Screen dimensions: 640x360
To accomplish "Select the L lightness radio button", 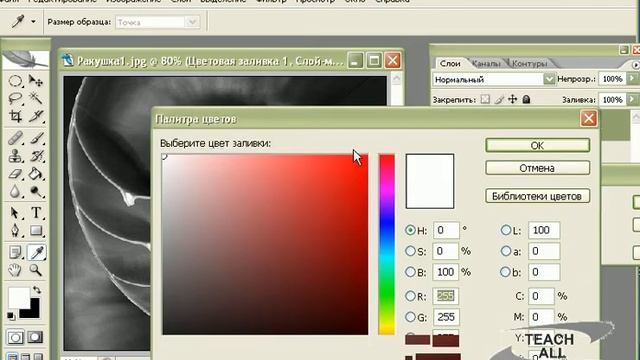I will [x=506, y=230].
